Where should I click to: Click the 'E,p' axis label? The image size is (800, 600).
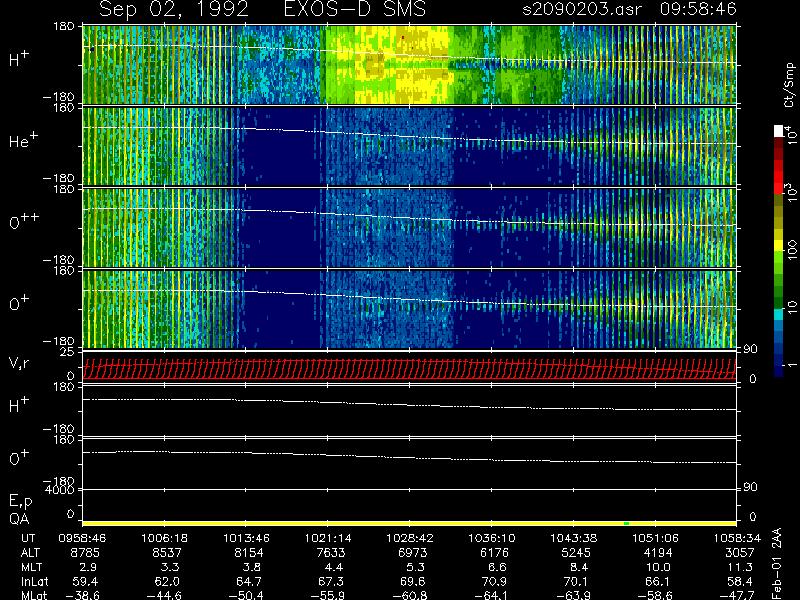(20, 502)
